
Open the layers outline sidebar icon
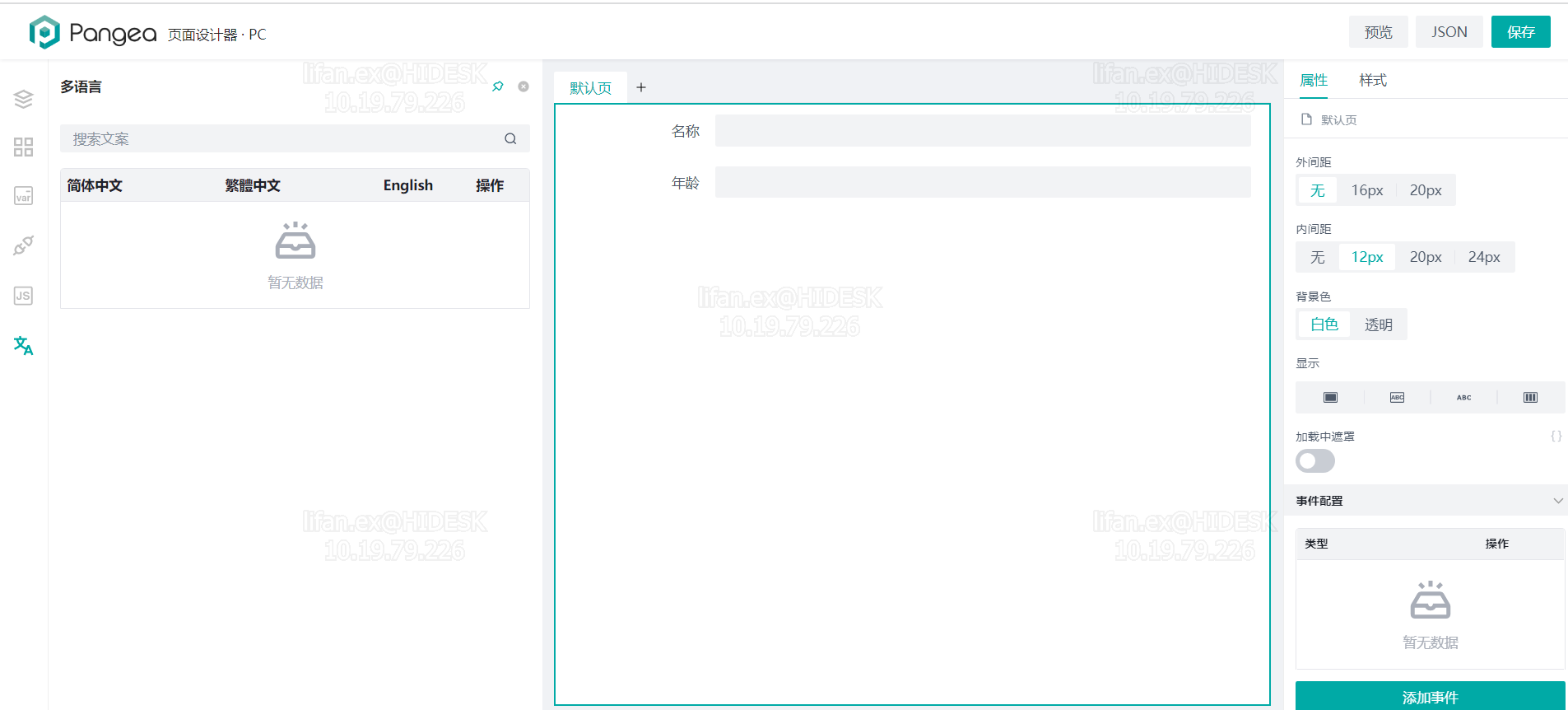click(23, 99)
